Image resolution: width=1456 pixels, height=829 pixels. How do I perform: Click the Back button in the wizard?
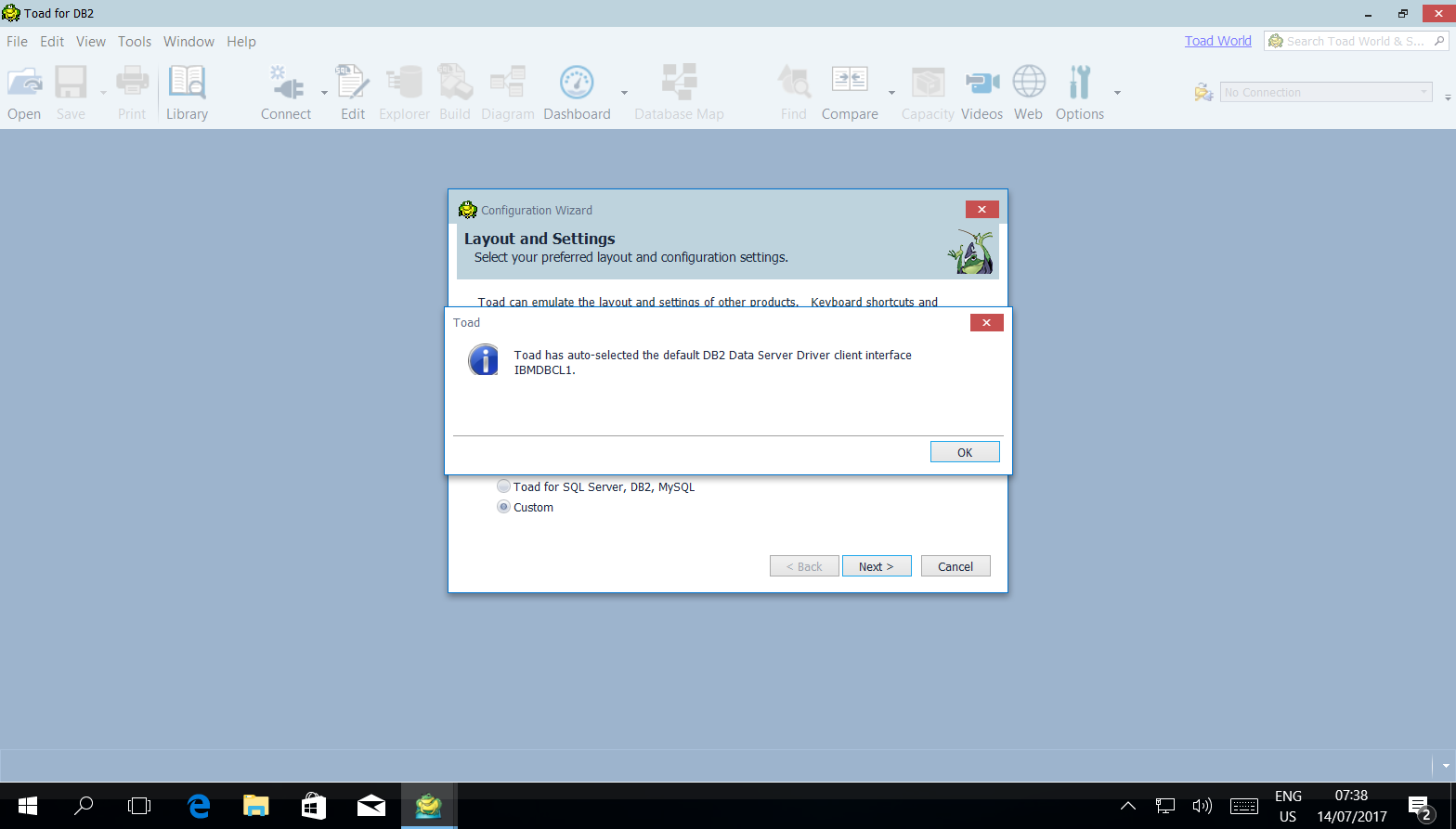point(804,566)
